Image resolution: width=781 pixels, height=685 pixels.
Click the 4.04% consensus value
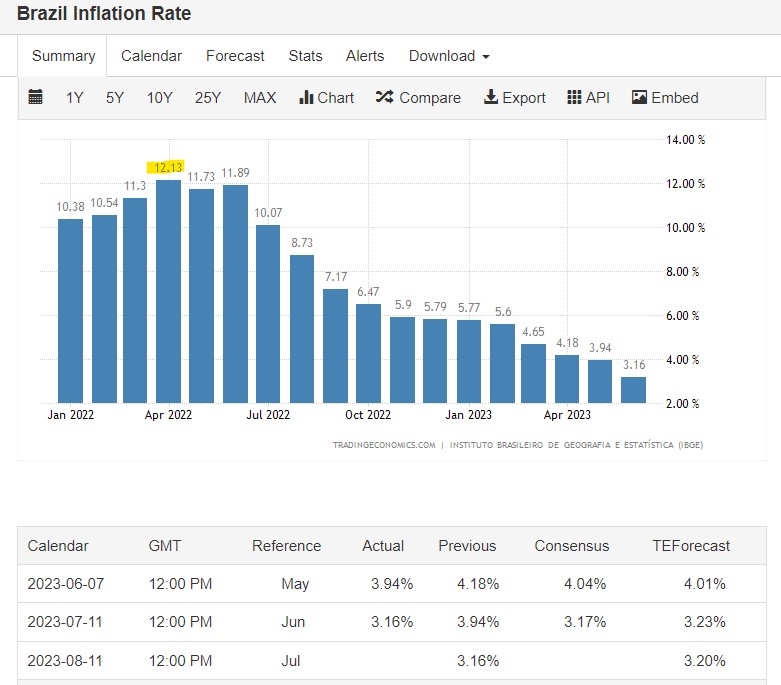pos(585,583)
